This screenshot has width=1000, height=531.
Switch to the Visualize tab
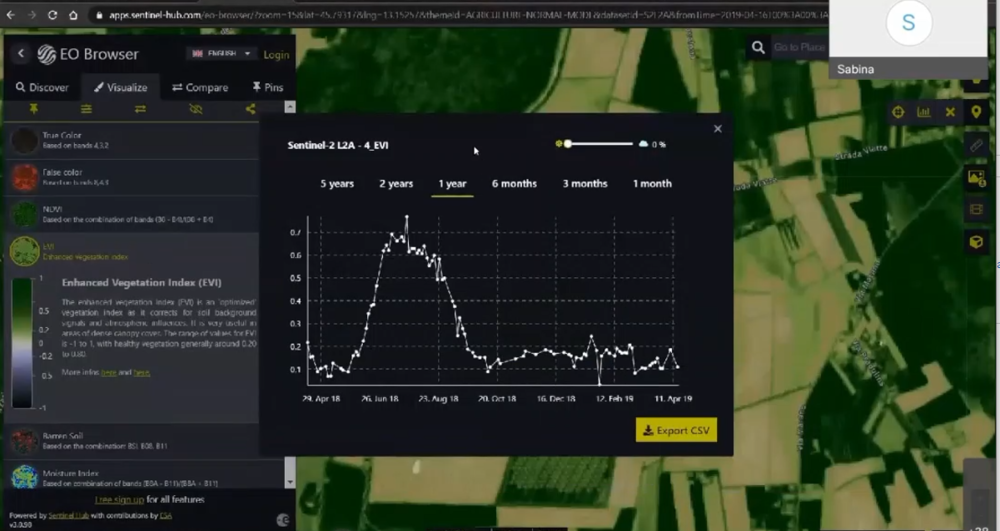[120, 87]
